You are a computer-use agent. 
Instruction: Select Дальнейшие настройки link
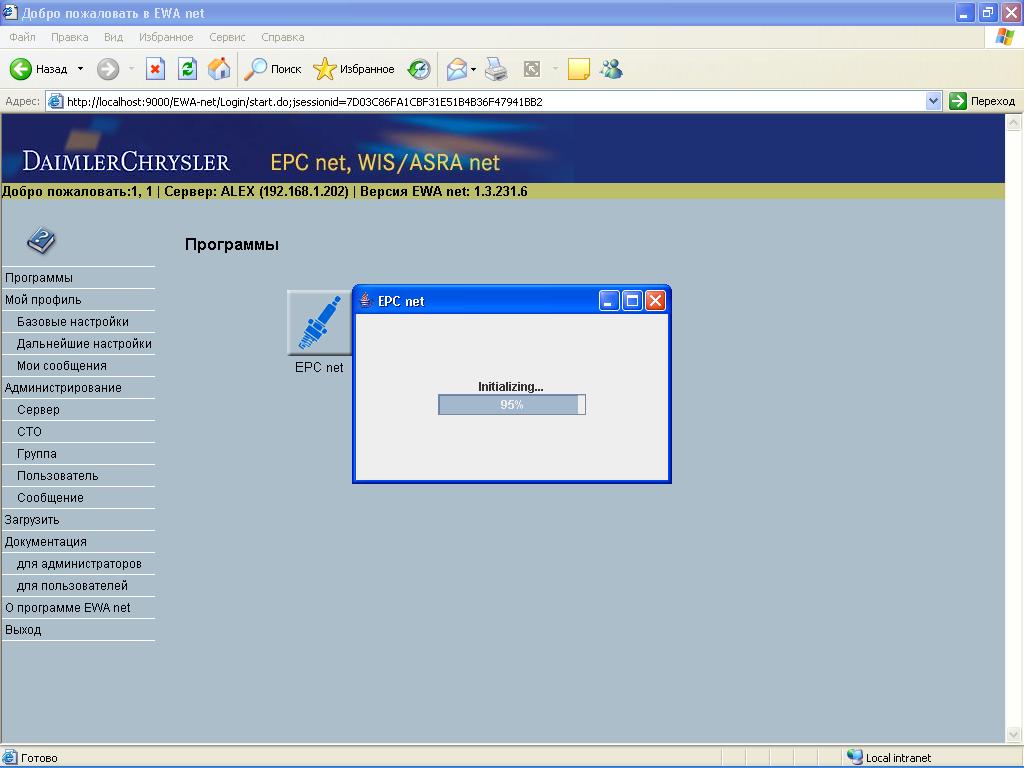point(84,344)
